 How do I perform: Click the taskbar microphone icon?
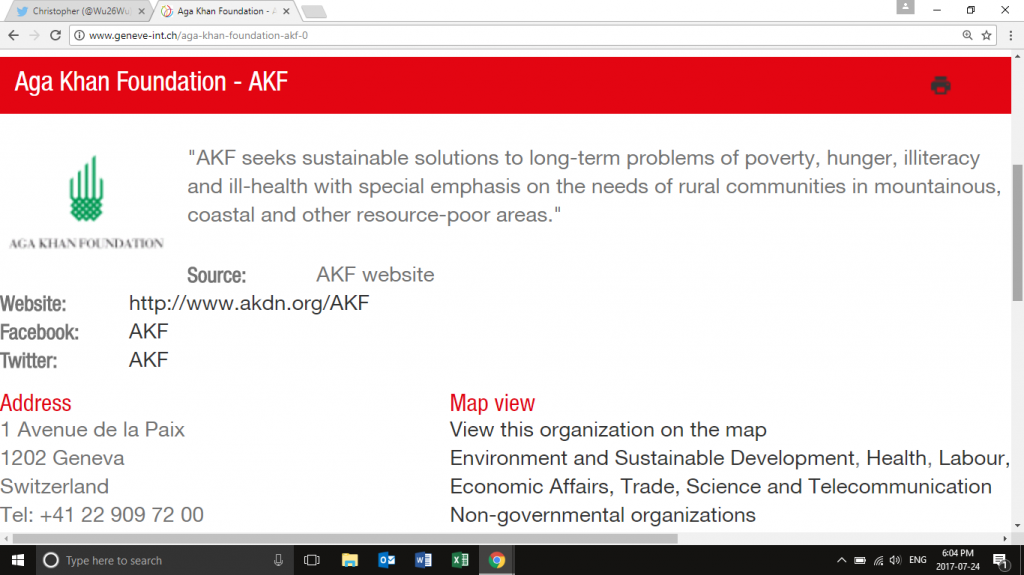278,560
